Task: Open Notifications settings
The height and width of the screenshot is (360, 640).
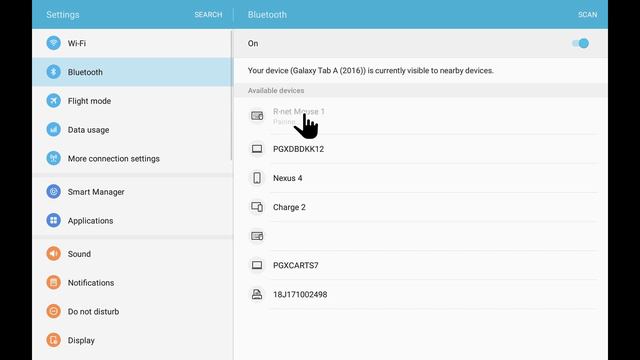Action: coord(132,282)
